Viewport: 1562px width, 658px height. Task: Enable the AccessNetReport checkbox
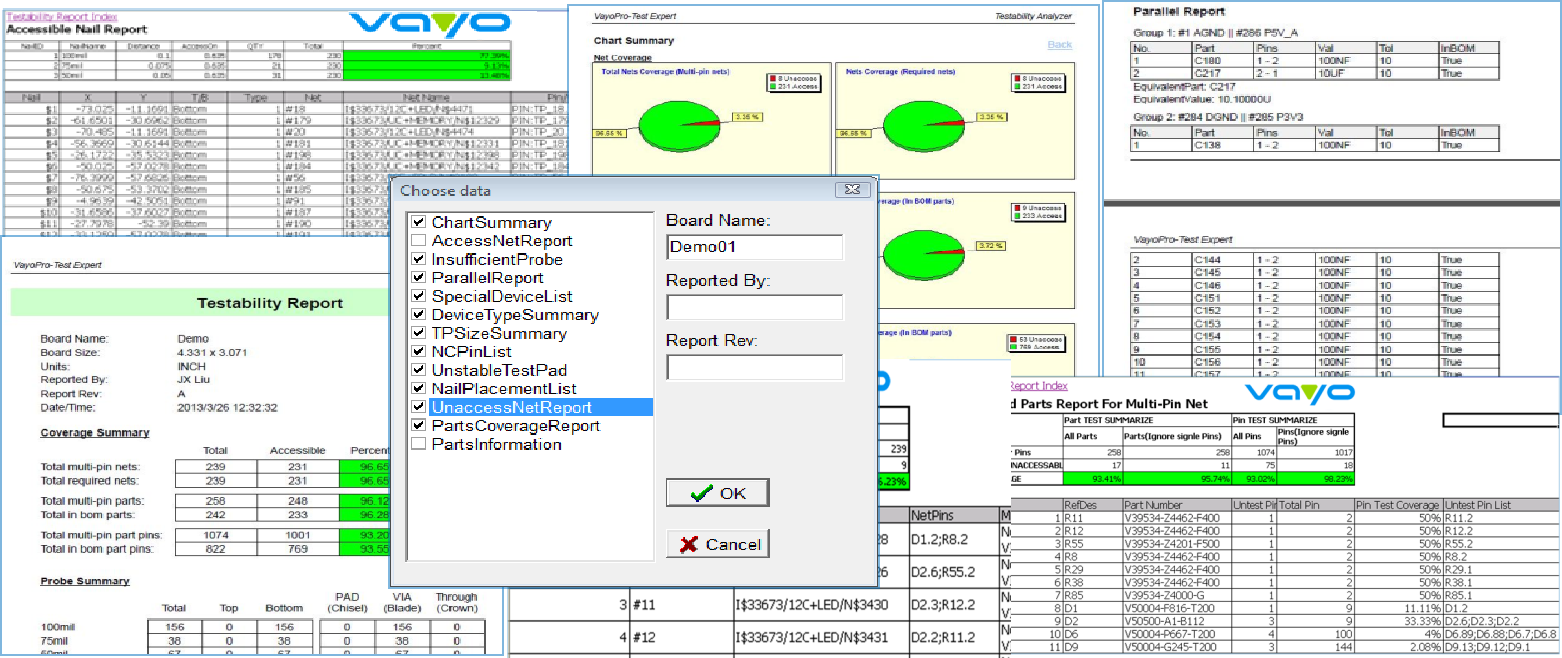pos(419,241)
